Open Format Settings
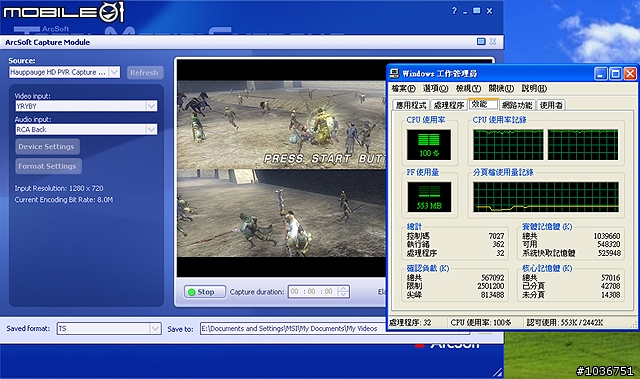Image resolution: width=640 pixels, height=379 pixels. (x=48, y=166)
